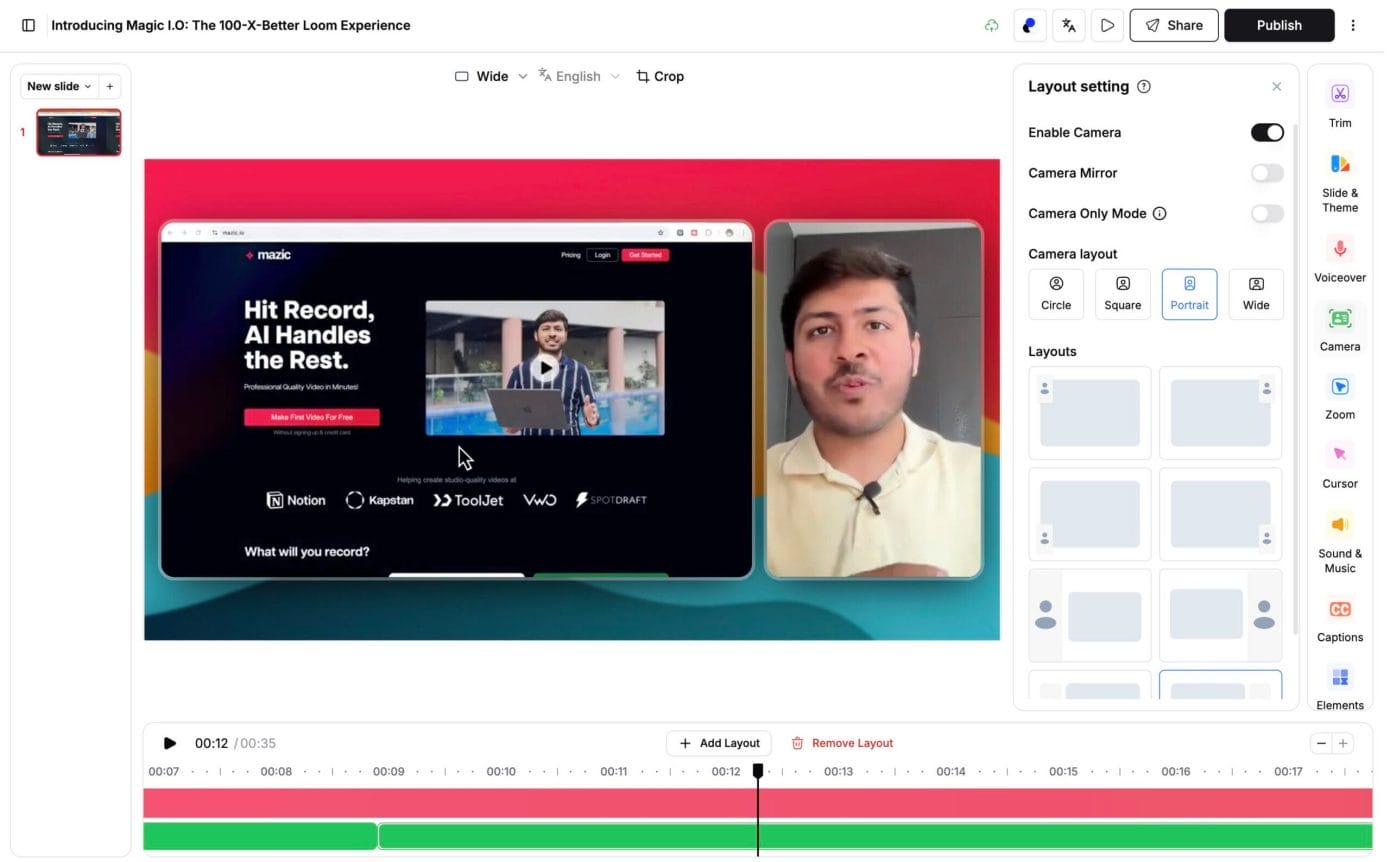1390x862 pixels.
Task: Click the Add Layout button
Action: pos(718,743)
